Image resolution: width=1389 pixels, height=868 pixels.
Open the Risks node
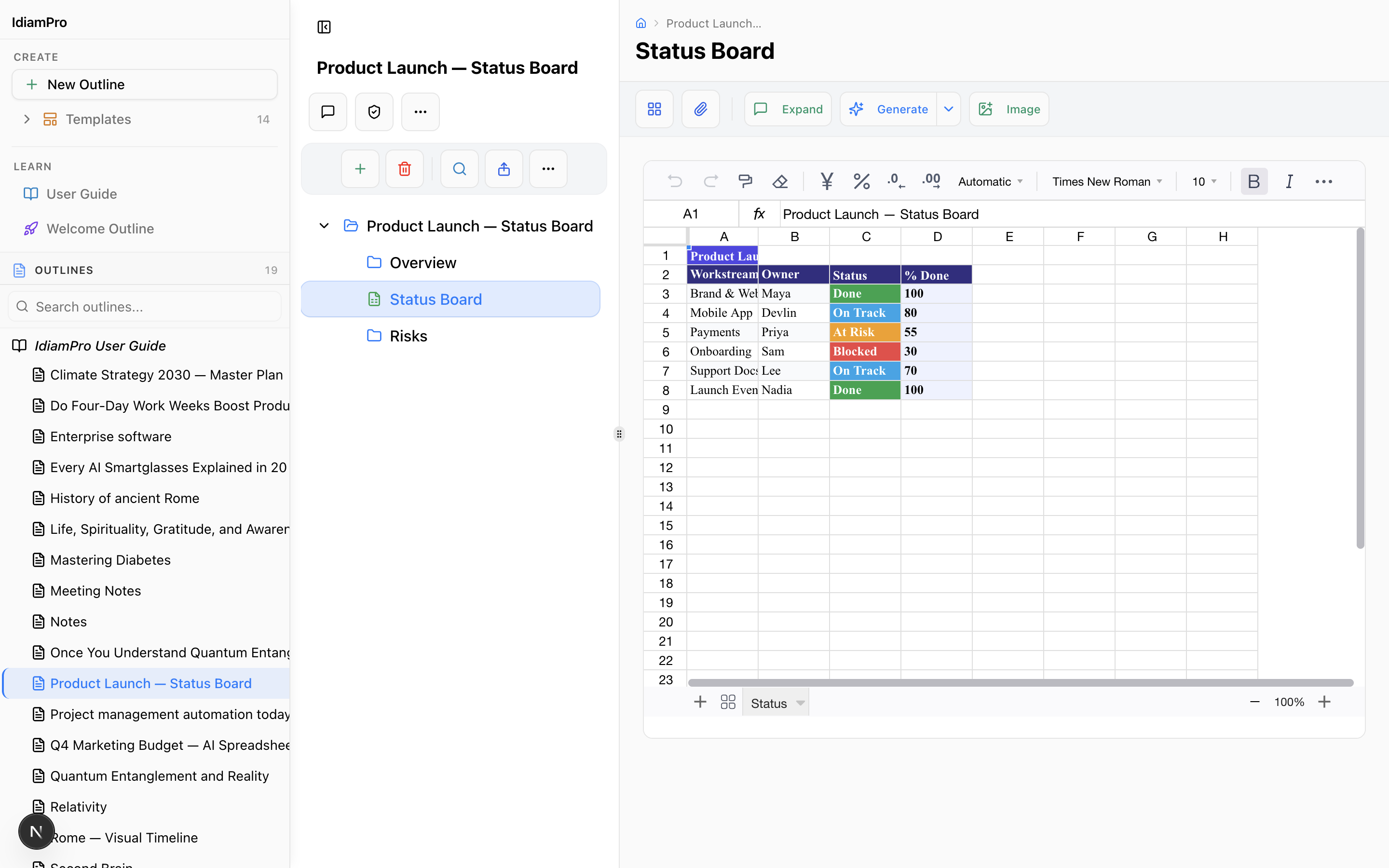pyautogui.click(x=408, y=336)
